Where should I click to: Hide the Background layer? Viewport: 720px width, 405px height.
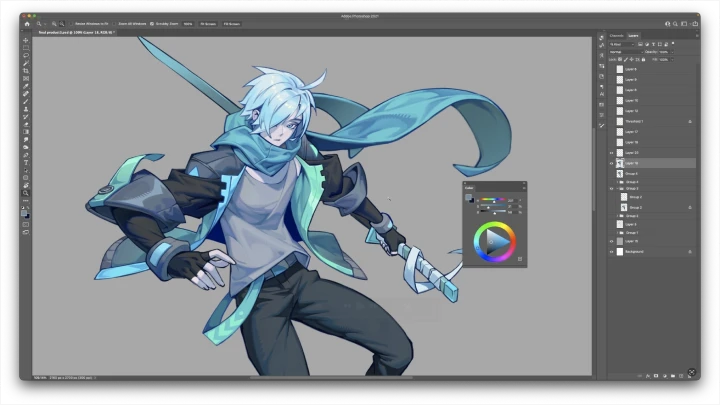click(611, 252)
